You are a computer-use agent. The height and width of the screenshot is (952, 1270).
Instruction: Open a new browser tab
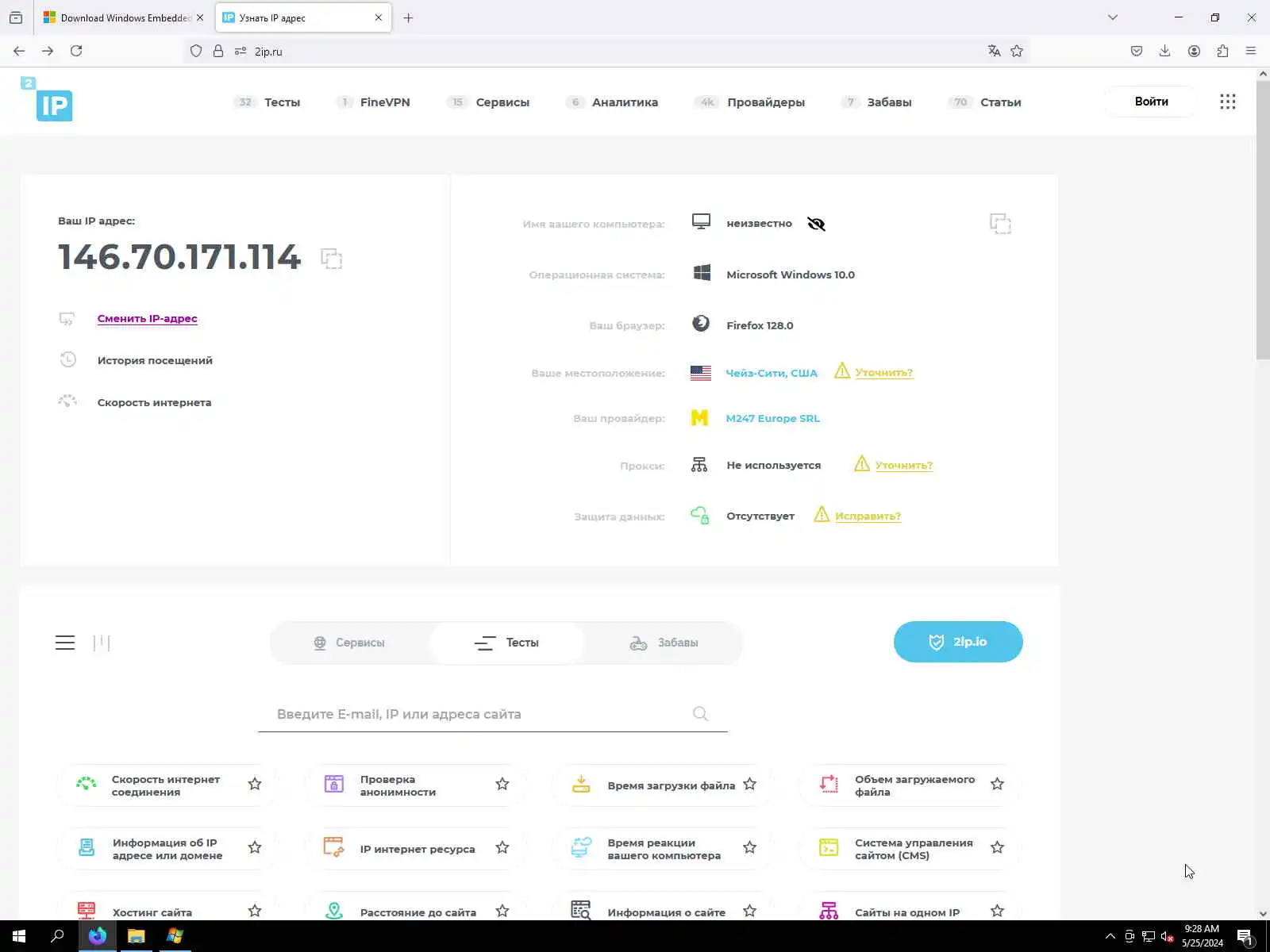408,17
